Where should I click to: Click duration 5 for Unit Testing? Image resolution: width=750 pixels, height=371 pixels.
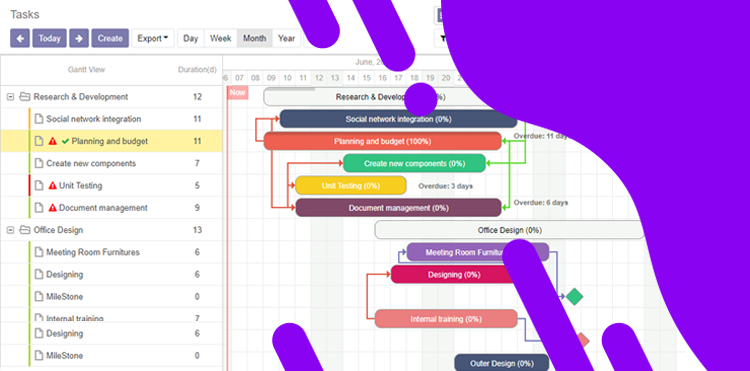click(x=197, y=186)
